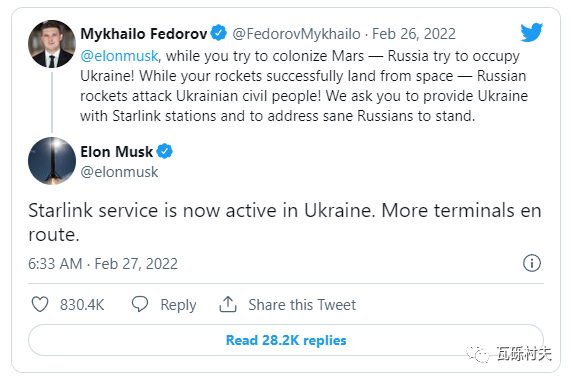Open the tweet info icon
Viewport: 570px width, 379px height.
click(x=532, y=263)
